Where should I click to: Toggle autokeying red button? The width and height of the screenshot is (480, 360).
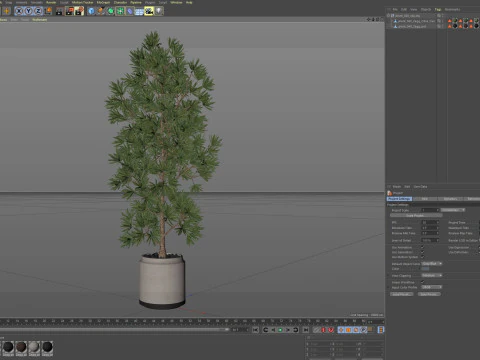click(x=331, y=330)
